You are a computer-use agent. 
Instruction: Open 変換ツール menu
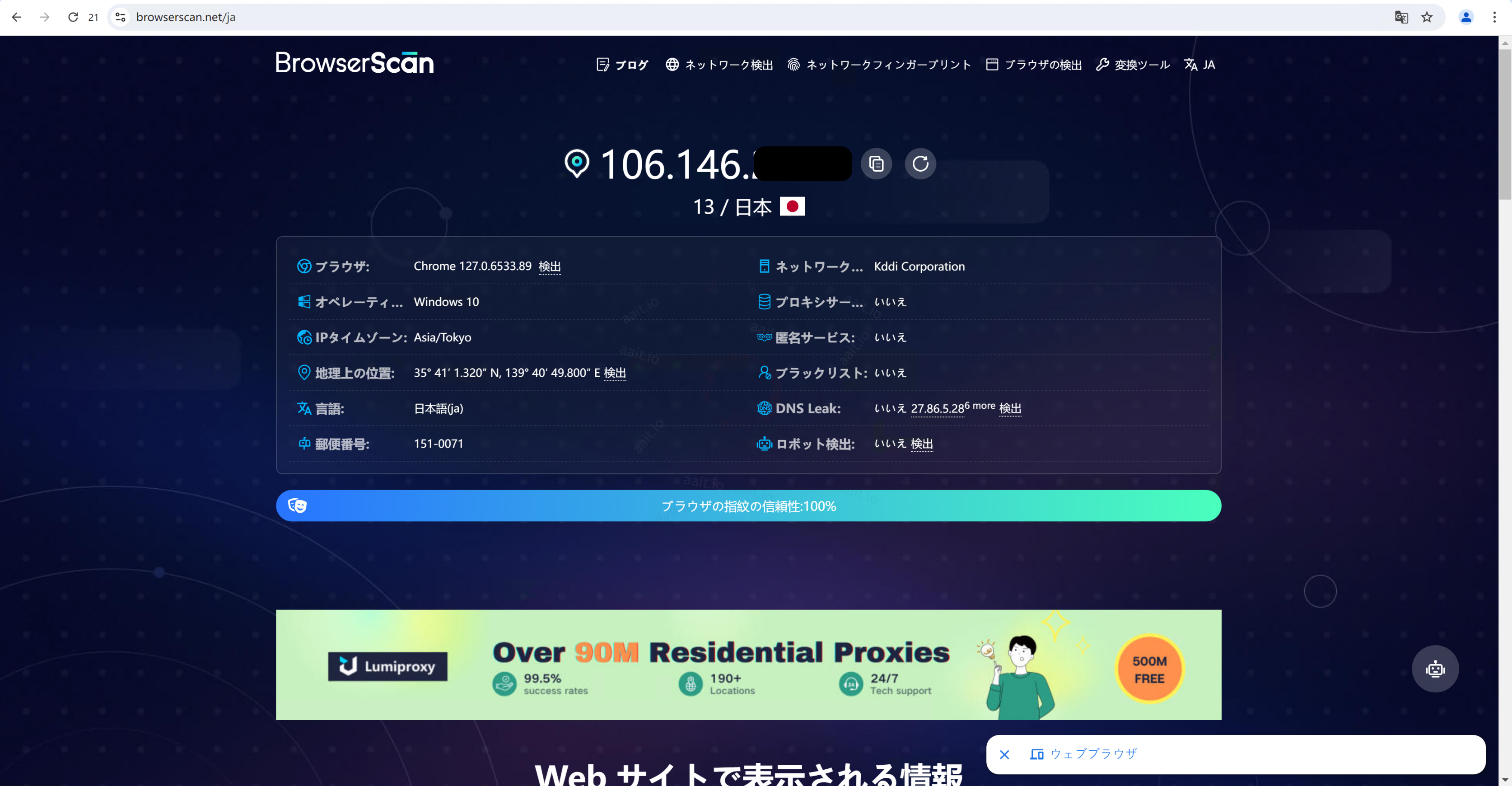point(1132,65)
